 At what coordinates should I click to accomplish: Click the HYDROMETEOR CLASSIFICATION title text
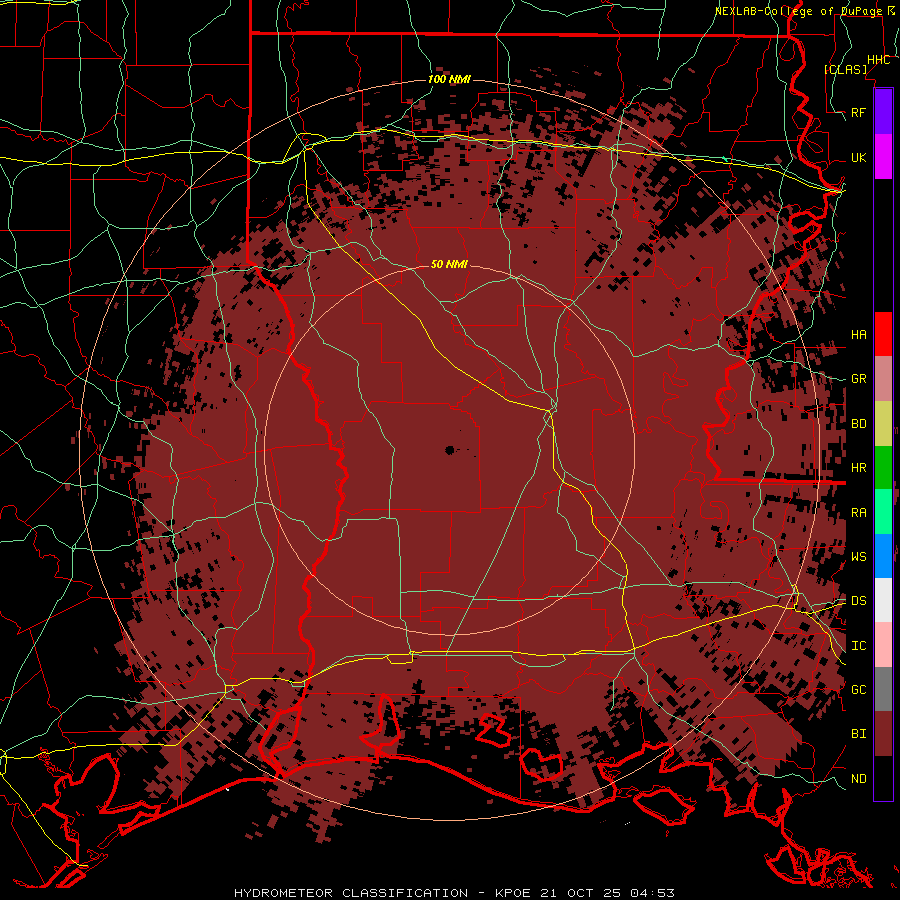coord(351,893)
